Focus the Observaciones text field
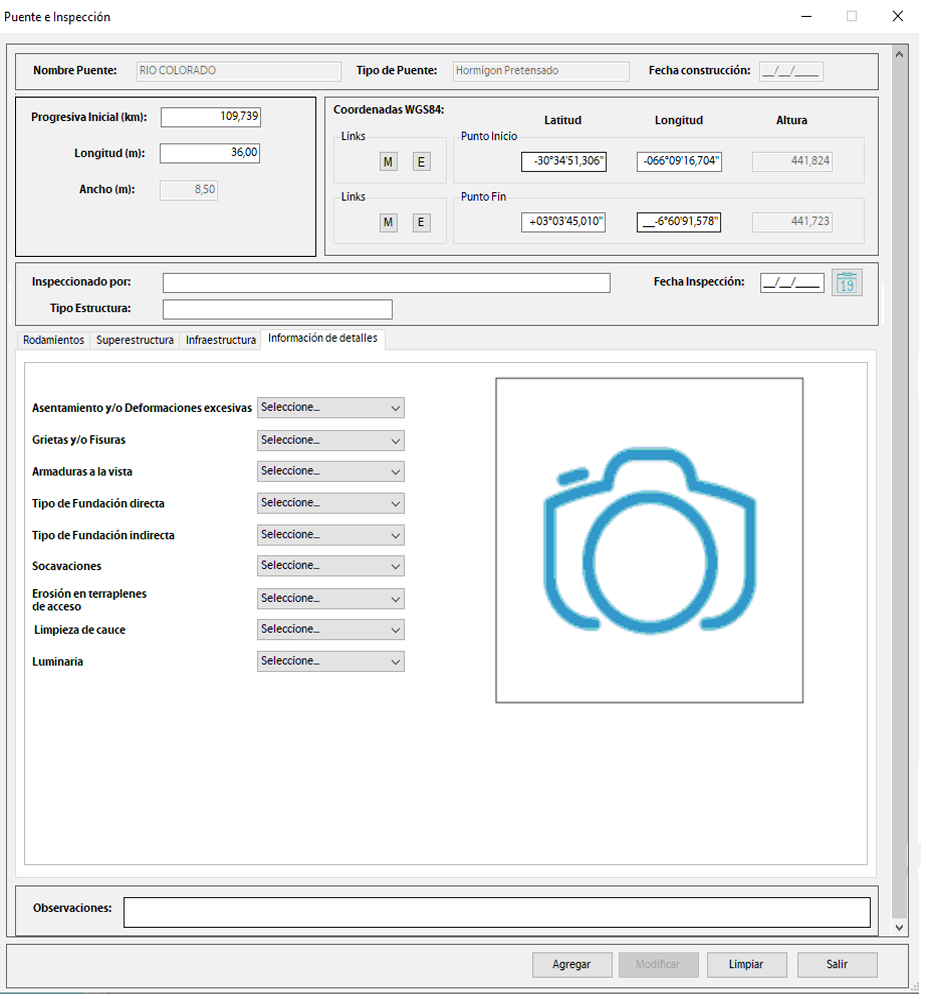The image size is (926, 999). pyautogui.click(x=496, y=912)
